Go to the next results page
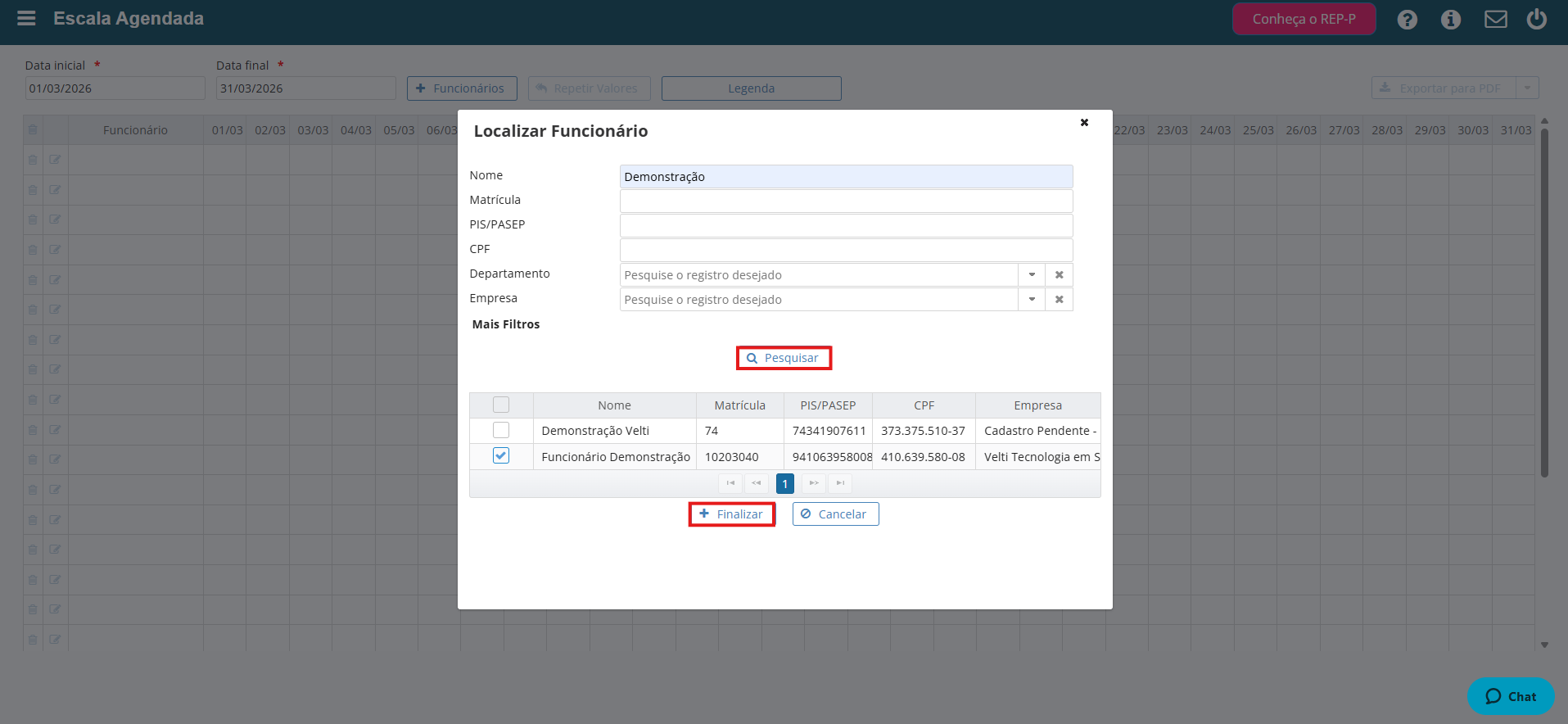The width and height of the screenshot is (1568, 724). 813,483
